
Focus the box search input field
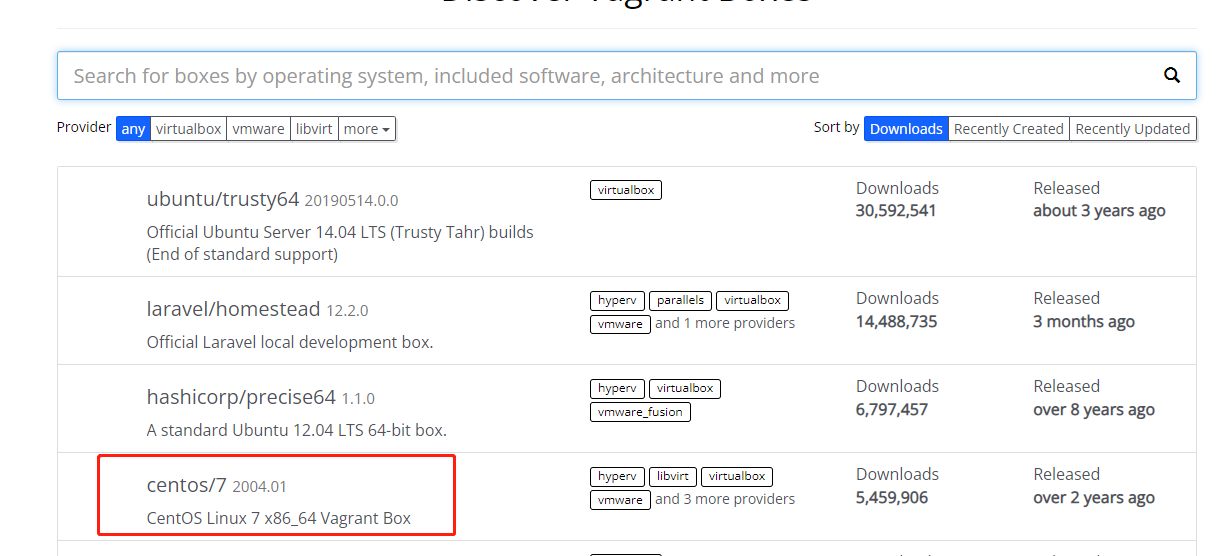[x=626, y=76]
